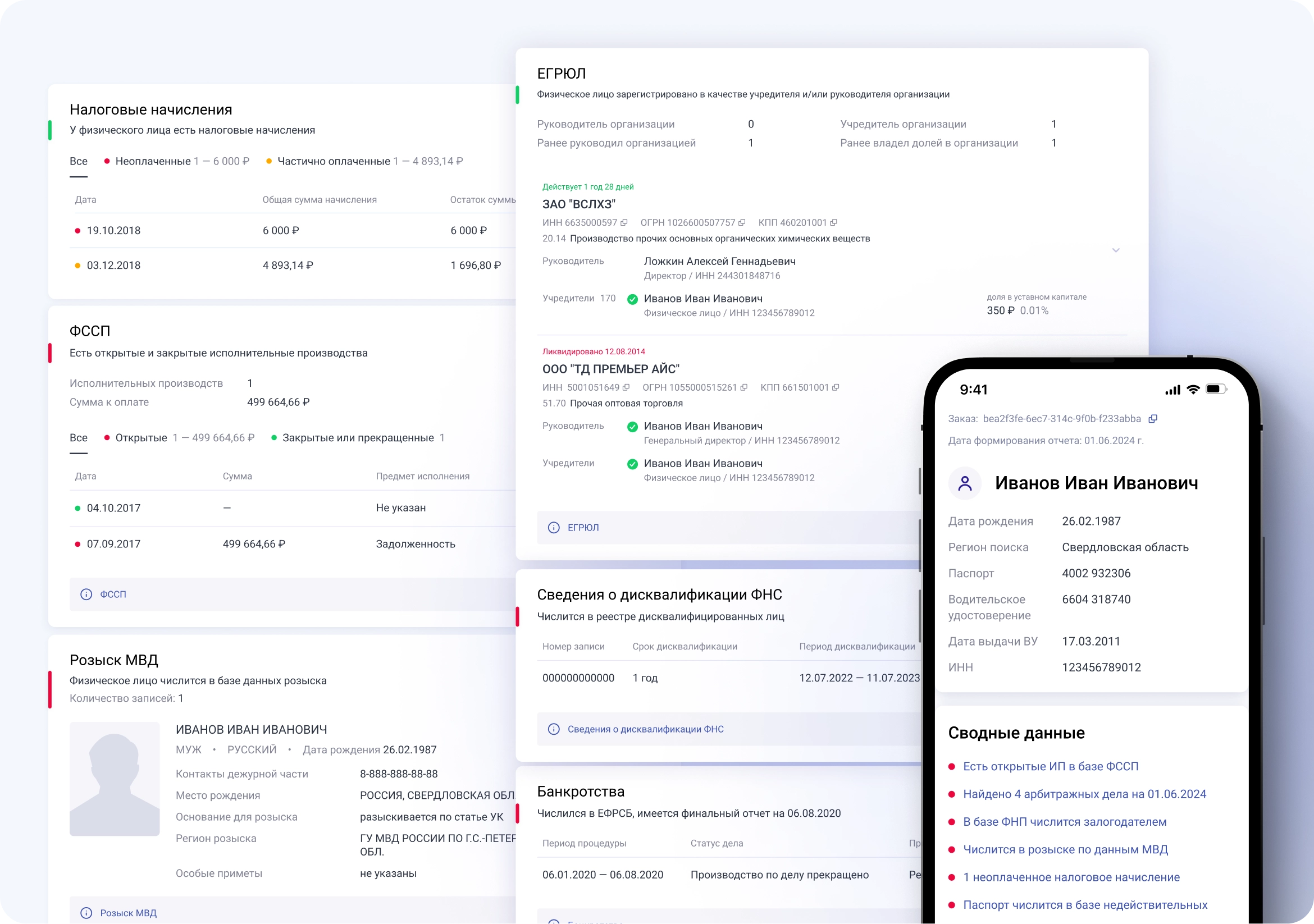
Task: Switch to Все tab in Налоговые начисления
Action: [79, 161]
